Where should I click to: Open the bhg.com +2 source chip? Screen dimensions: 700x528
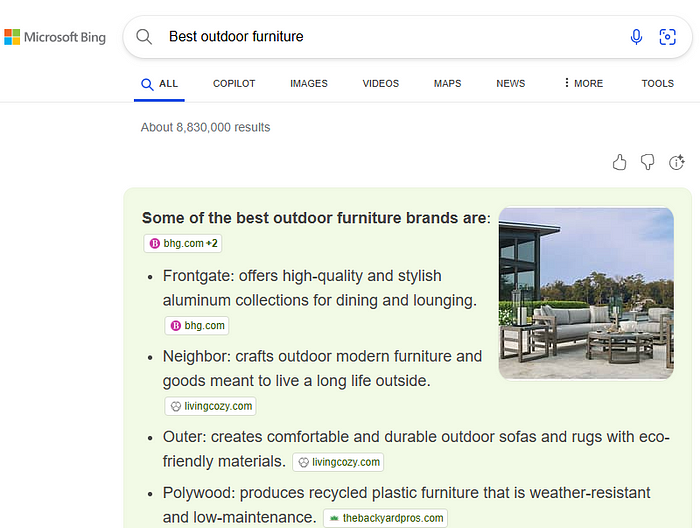(x=183, y=243)
